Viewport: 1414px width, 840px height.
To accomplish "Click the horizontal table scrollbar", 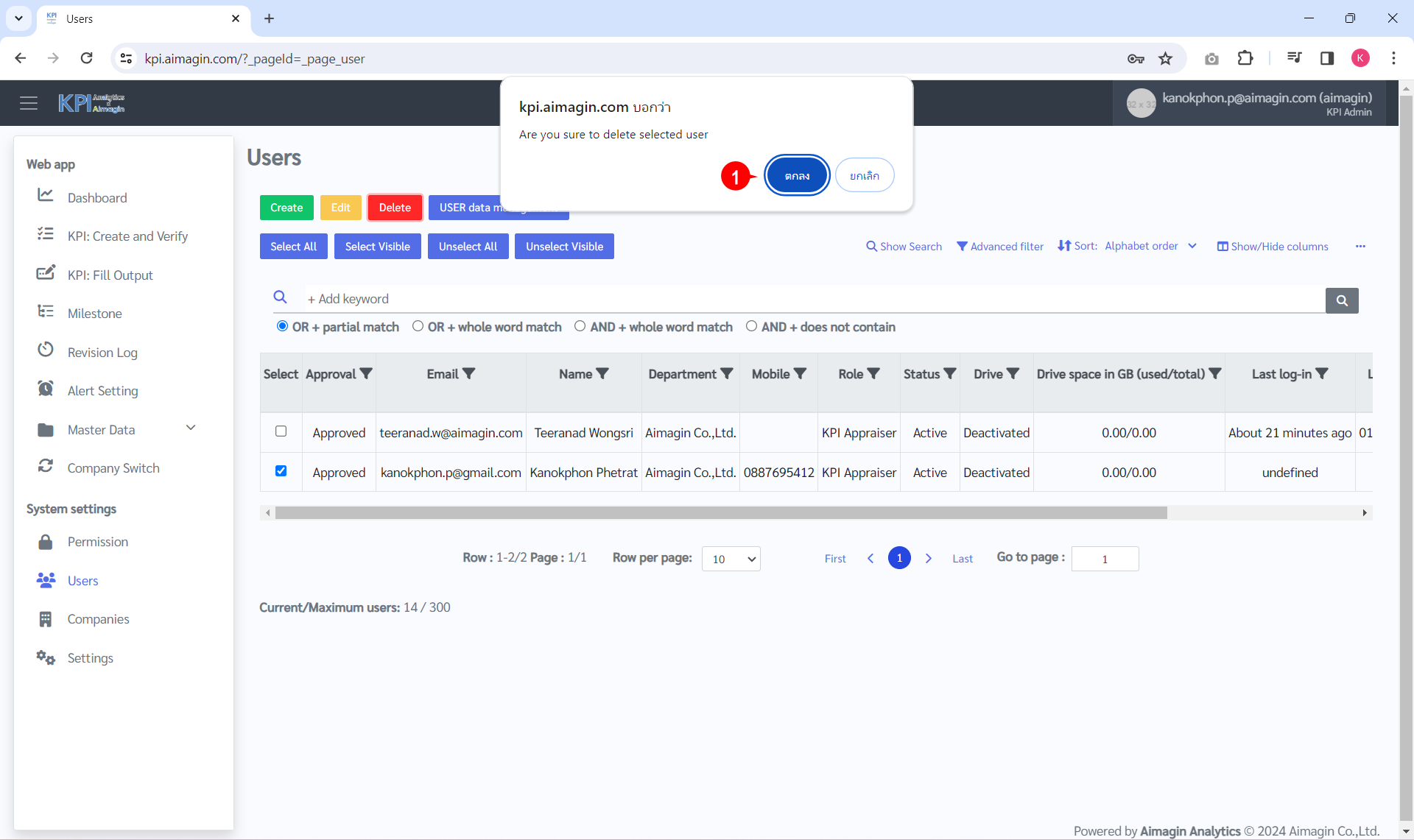I will point(720,513).
